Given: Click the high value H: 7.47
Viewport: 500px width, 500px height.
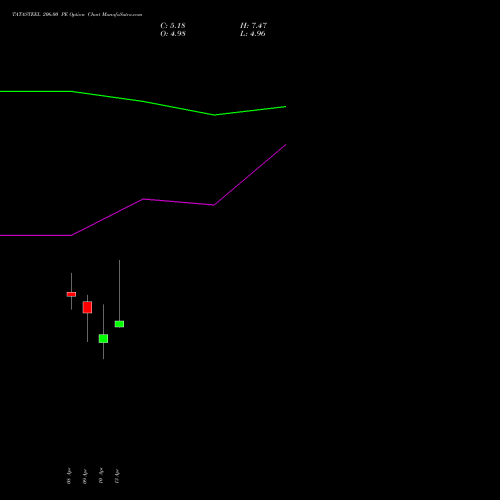Looking at the screenshot, I should coord(253,26).
